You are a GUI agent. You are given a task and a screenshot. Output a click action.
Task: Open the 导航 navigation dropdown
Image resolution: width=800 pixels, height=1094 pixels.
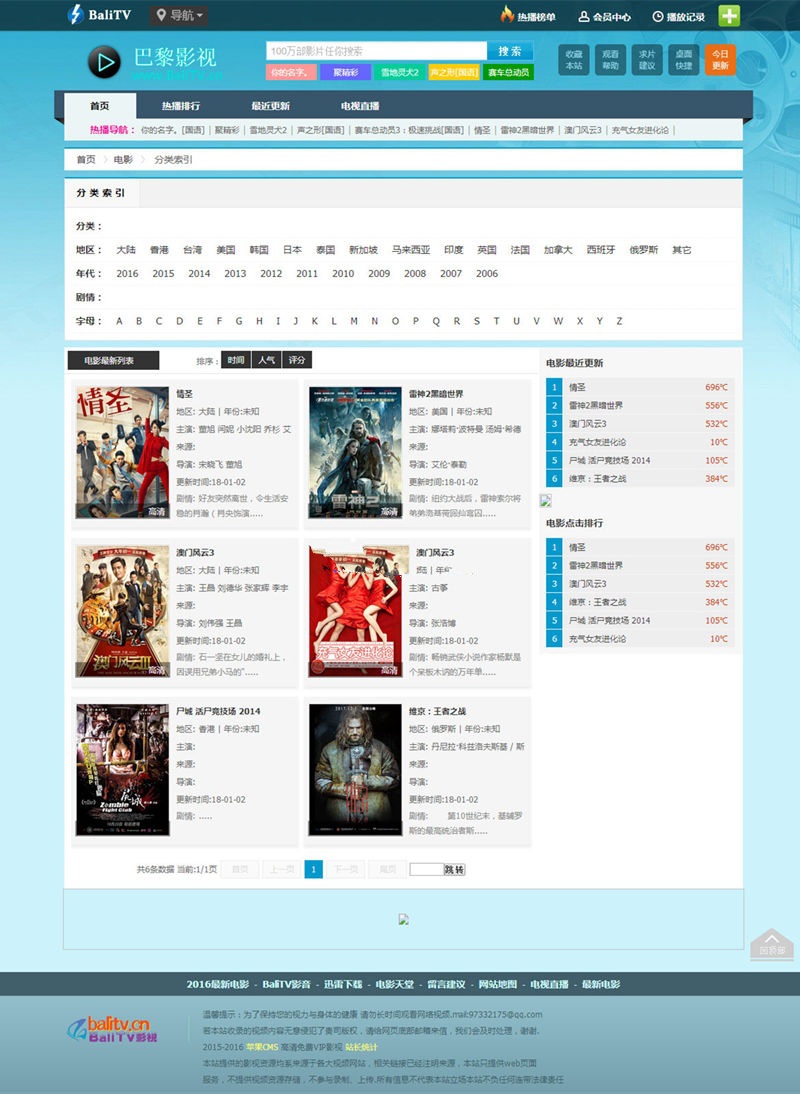pos(180,15)
